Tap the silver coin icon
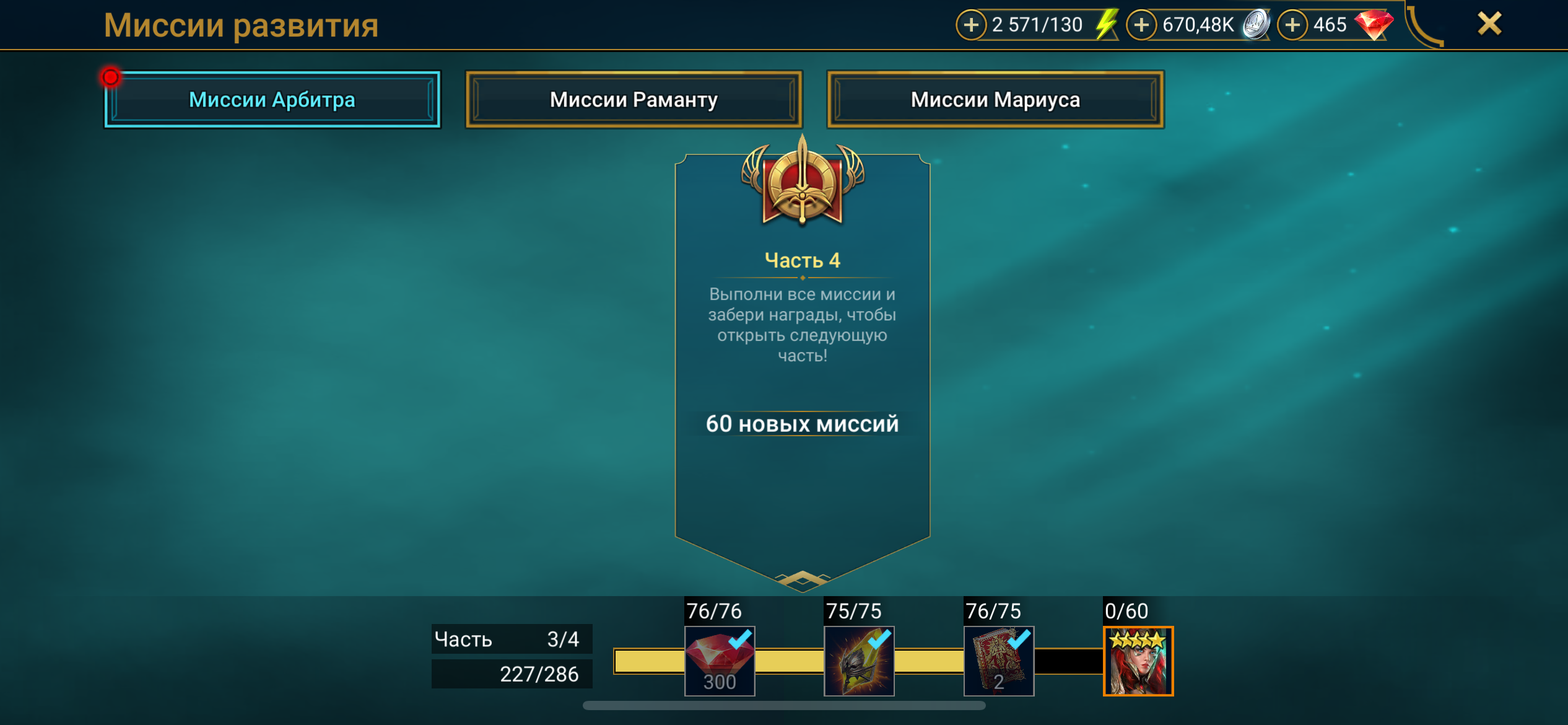Image resolution: width=1568 pixels, height=725 pixels. [1256, 25]
